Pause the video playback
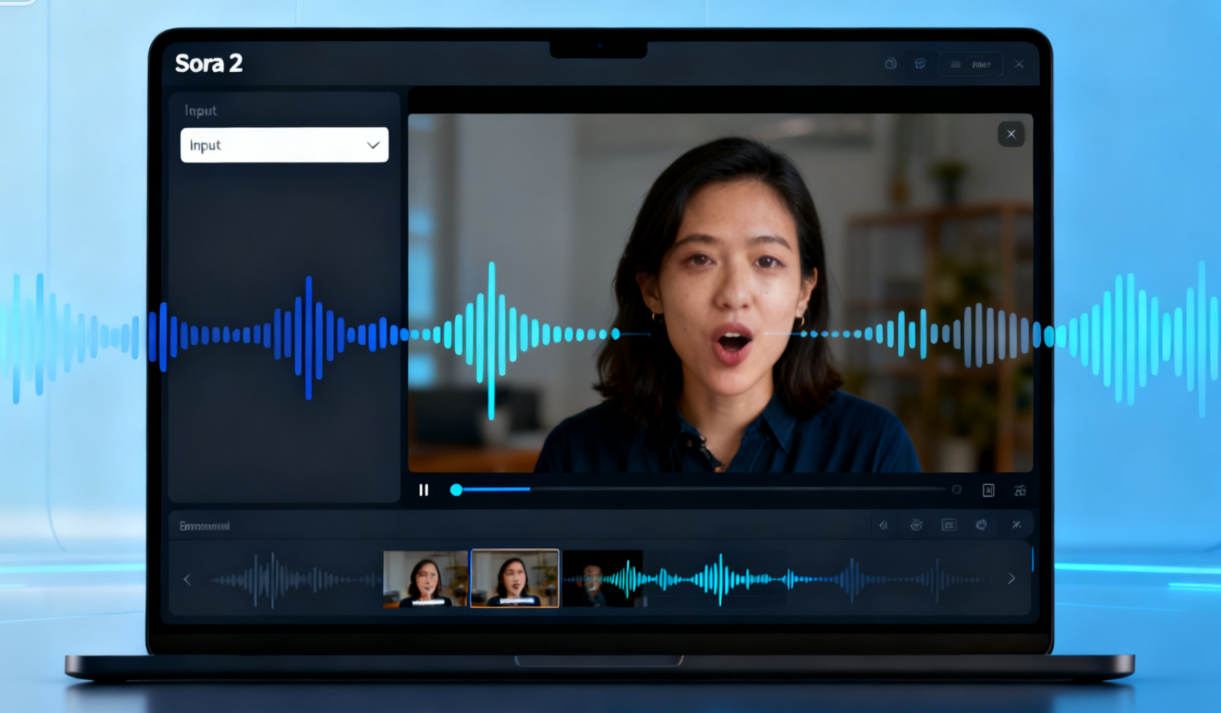 (x=424, y=490)
